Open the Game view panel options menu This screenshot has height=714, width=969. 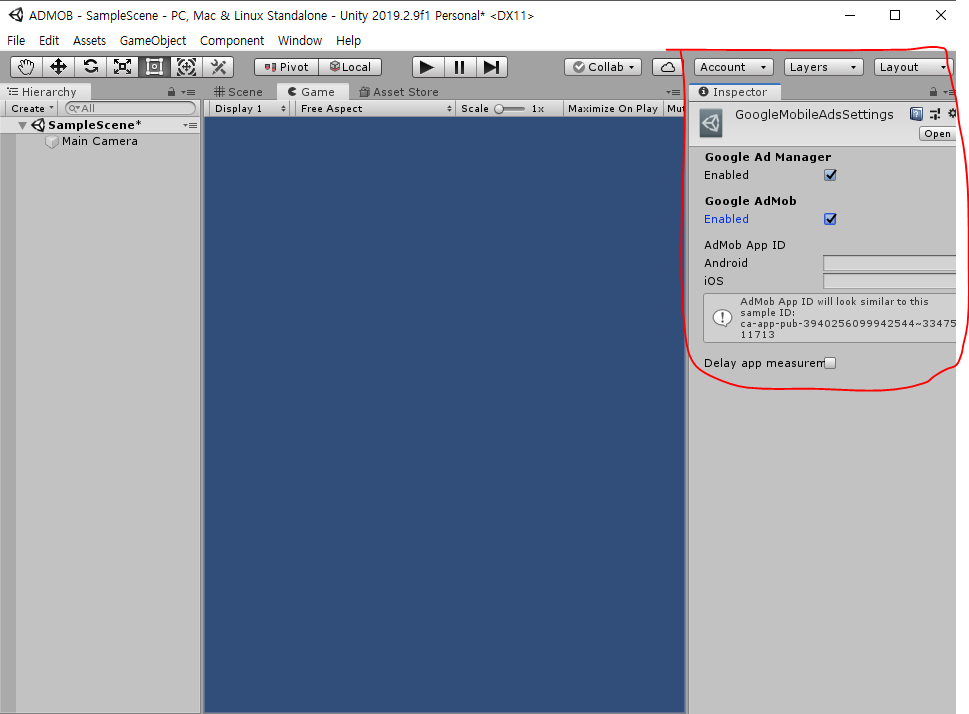[674, 92]
